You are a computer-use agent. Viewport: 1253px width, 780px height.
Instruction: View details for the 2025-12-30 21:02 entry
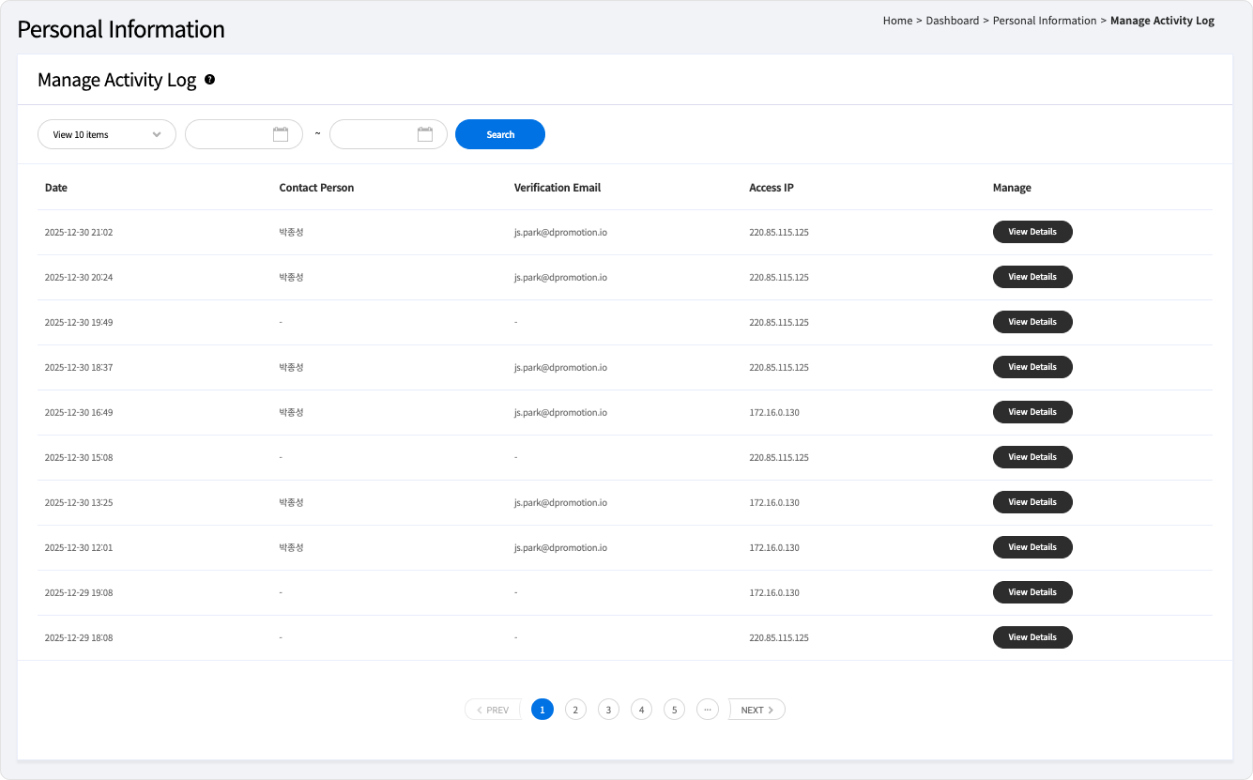click(1032, 232)
